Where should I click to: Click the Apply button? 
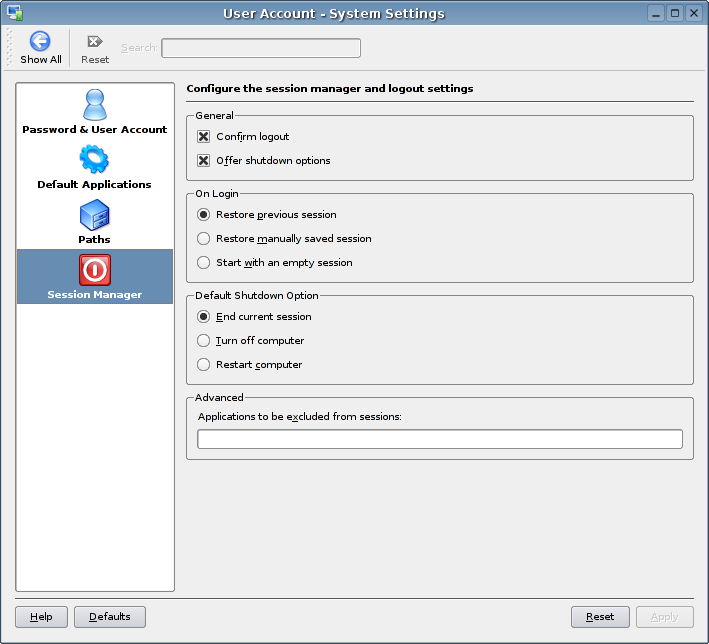coord(664,617)
